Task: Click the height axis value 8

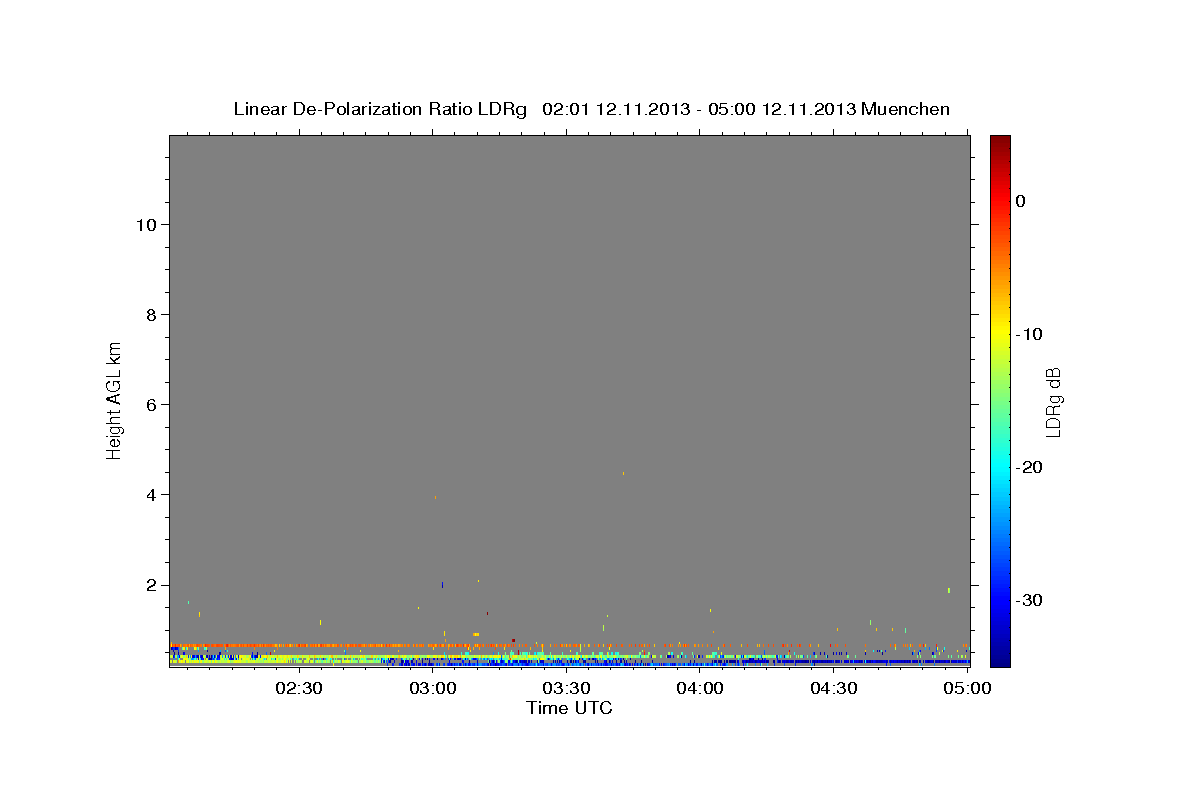Action: [149, 315]
